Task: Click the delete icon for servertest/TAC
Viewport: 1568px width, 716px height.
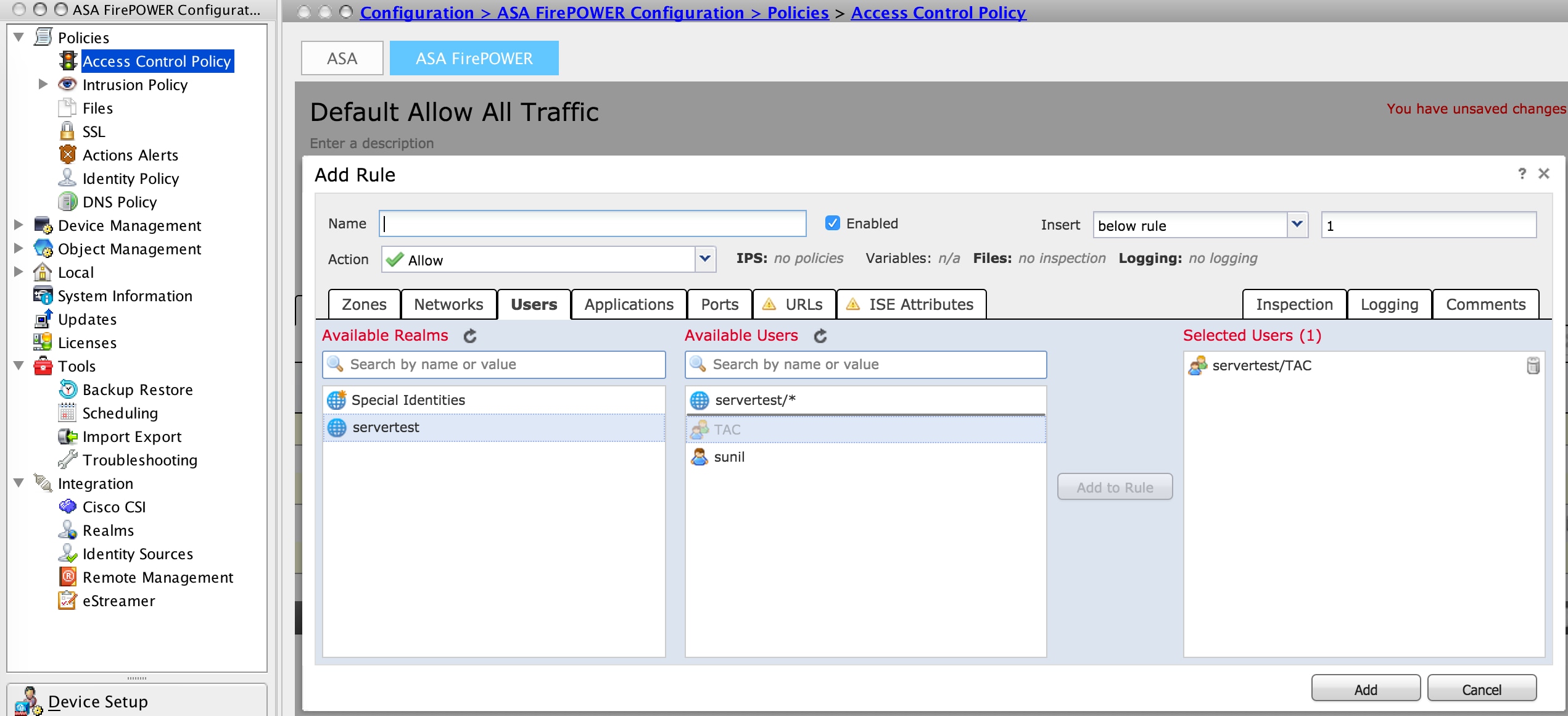Action: 1533,365
